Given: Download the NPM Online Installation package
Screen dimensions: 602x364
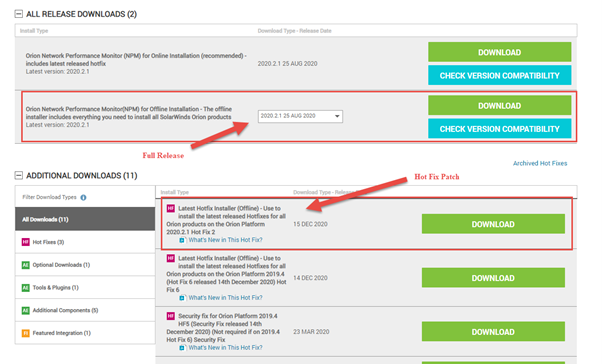Looking at the screenshot, I should (x=499, y=52).
